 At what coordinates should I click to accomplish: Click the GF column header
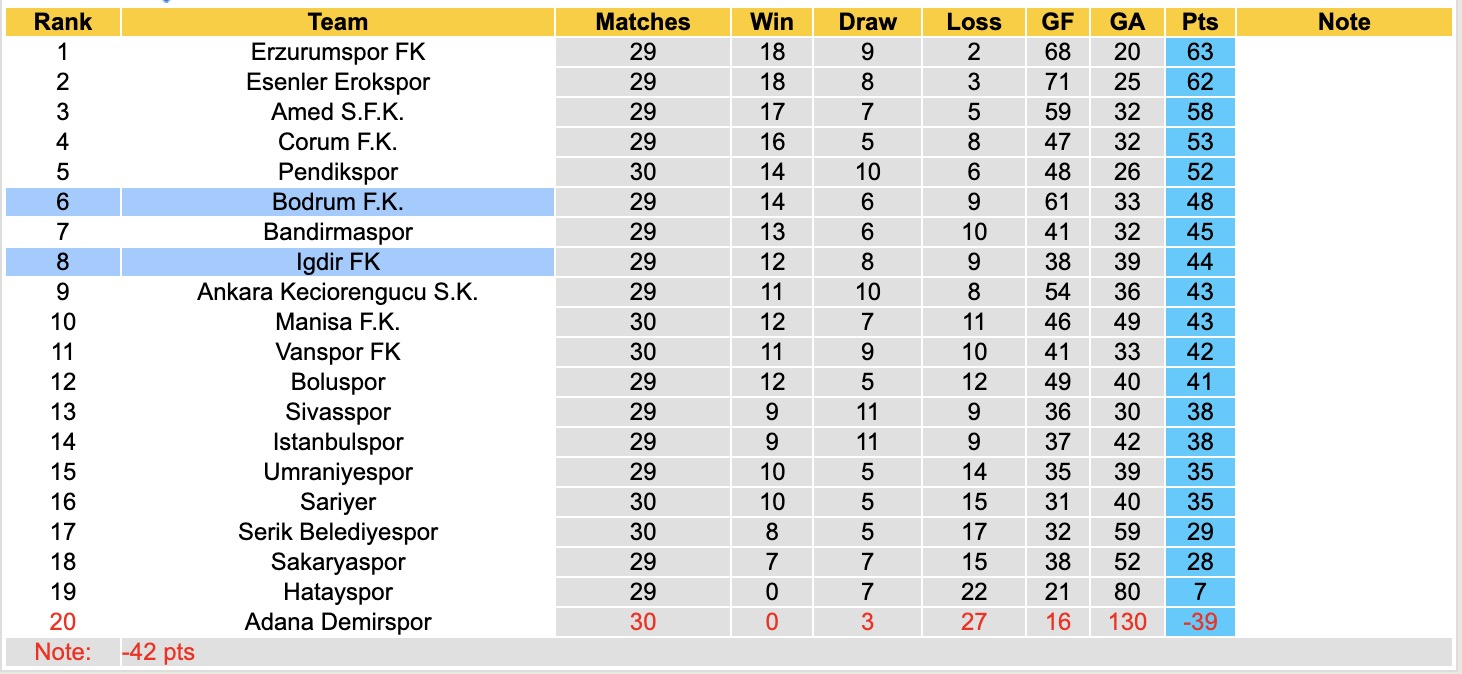(1057, 22)
